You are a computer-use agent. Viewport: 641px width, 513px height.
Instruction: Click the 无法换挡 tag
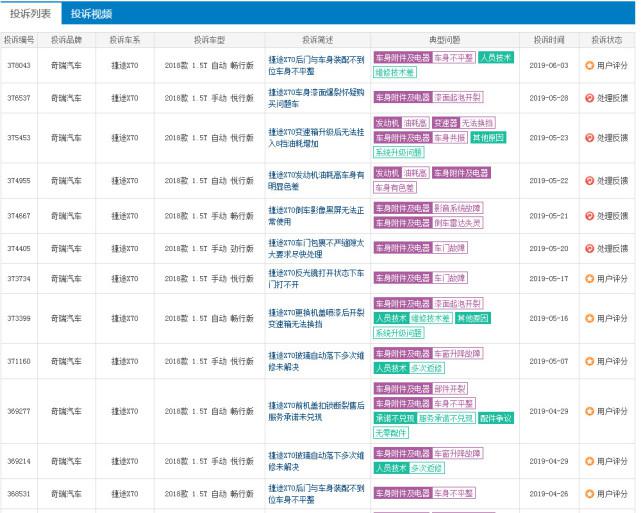(477, 123)
